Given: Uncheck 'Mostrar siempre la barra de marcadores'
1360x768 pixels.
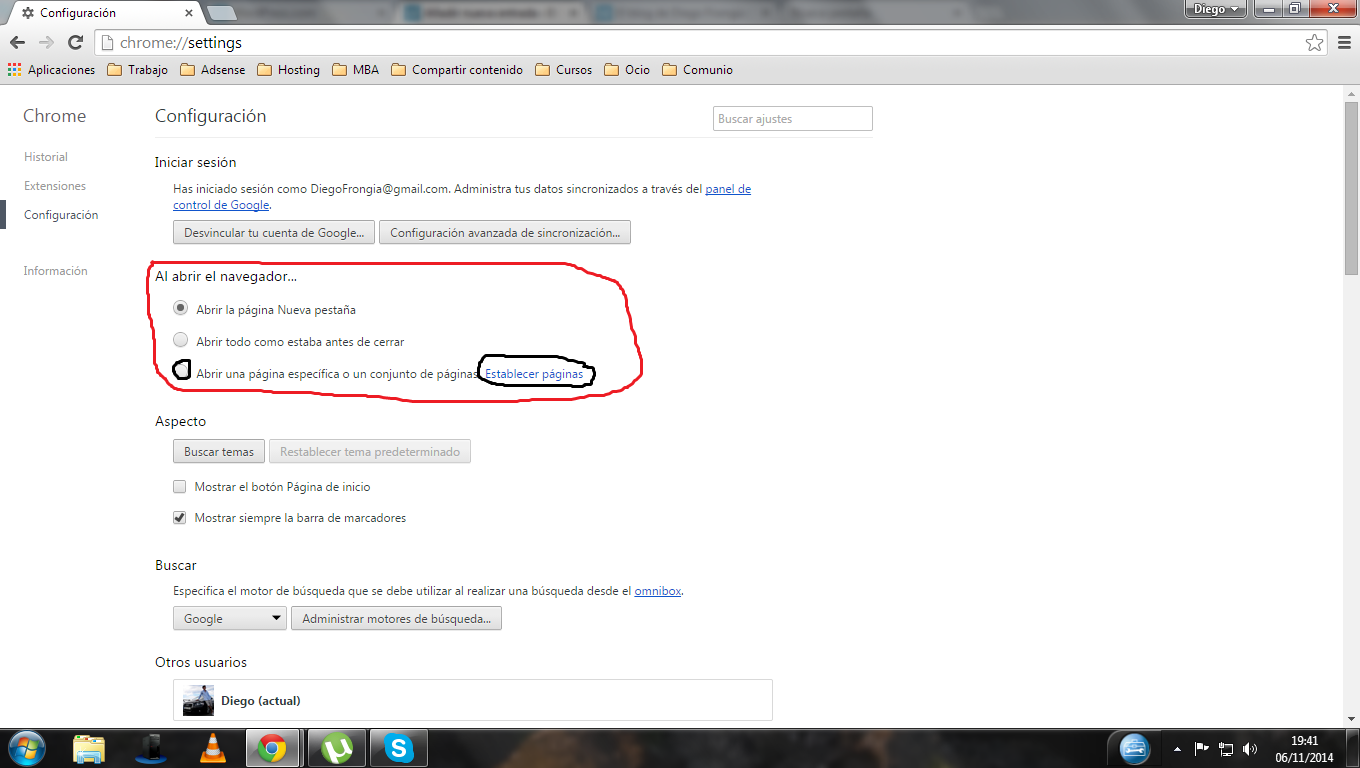Looking at the screenshot, I should tap(180, 518).
